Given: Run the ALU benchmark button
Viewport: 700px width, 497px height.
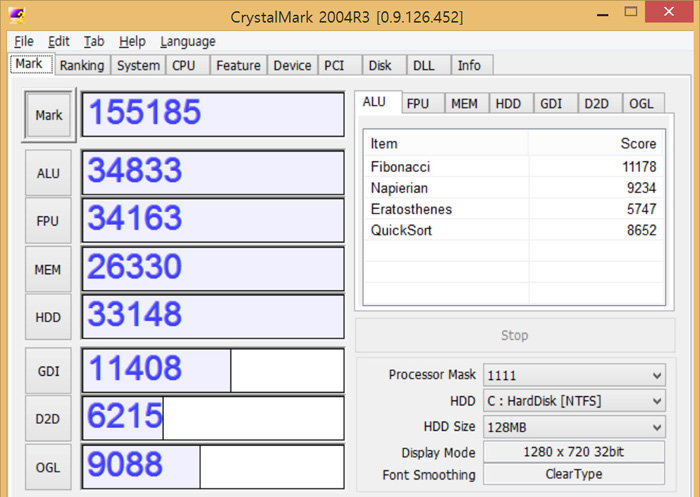Looking at the screenshot, I should click(x=48, y=174).
